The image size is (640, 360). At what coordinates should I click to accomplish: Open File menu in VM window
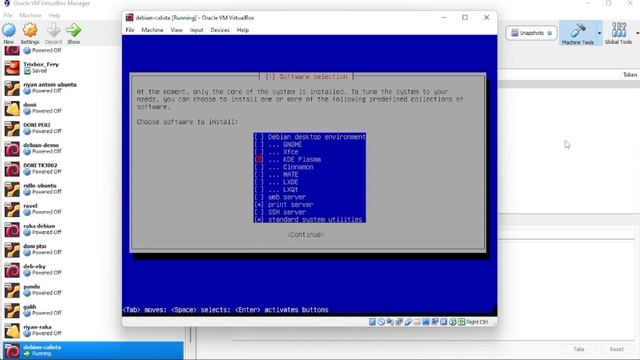coord(130,30)
